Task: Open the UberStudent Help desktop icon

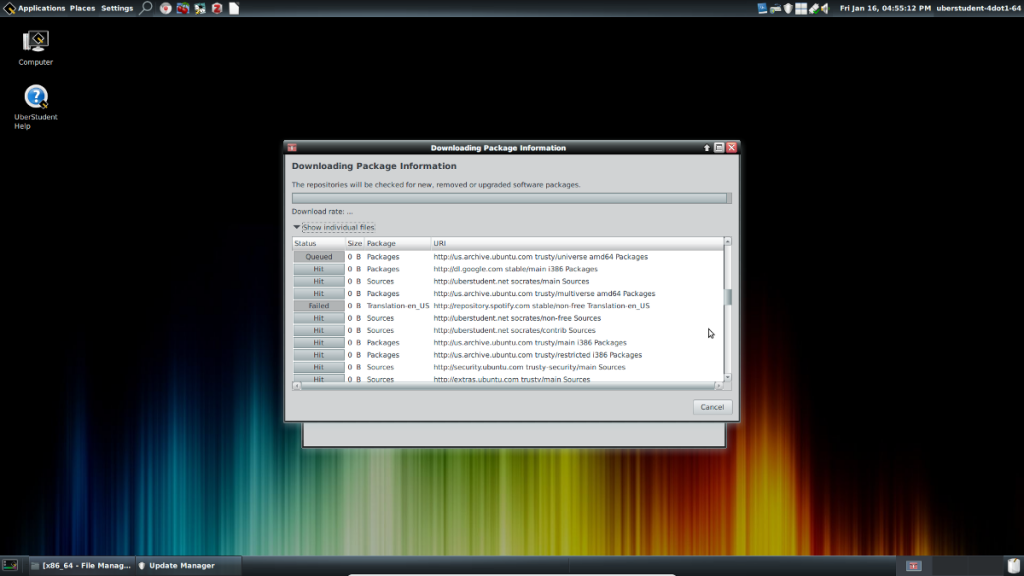Action: tap(36, 98)
